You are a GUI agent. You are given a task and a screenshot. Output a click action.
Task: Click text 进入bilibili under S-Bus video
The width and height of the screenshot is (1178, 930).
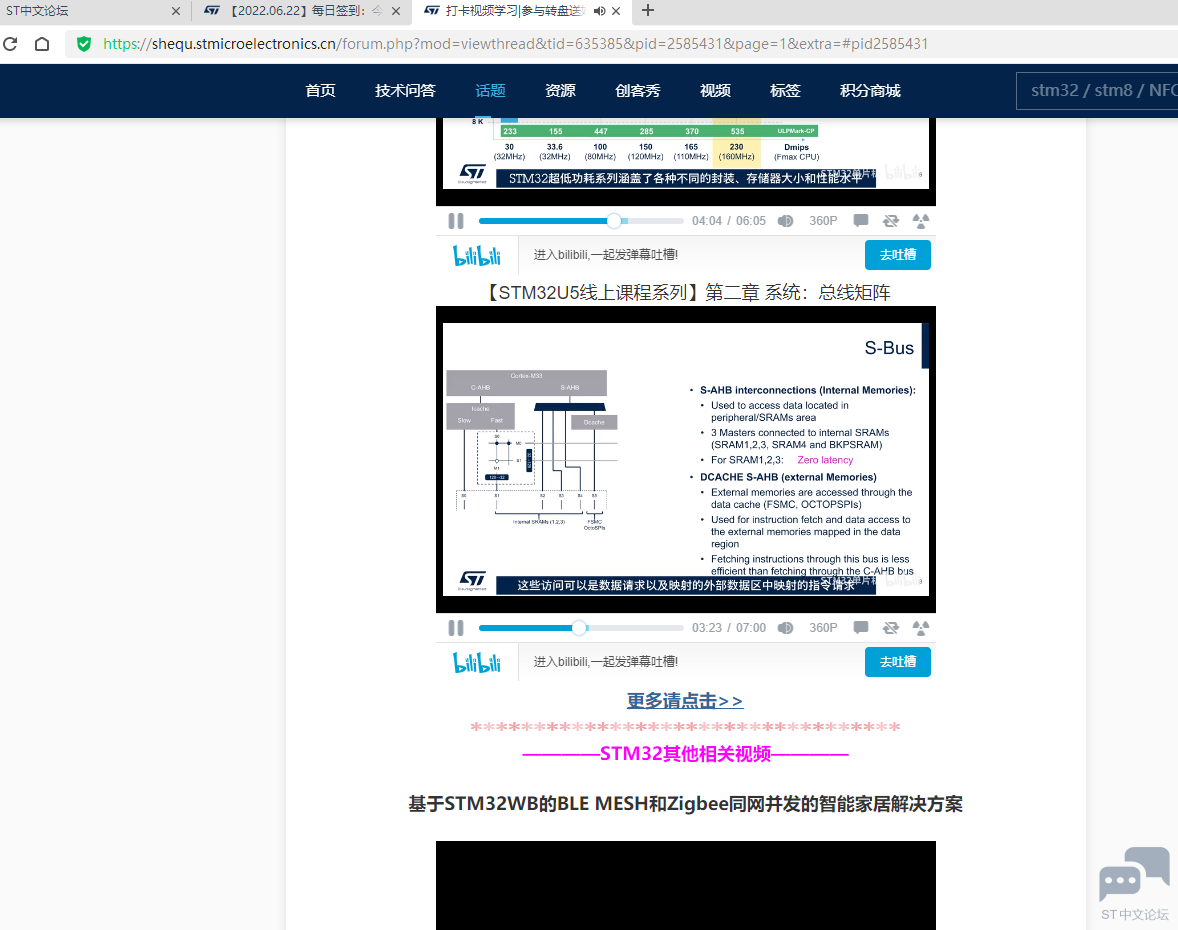[x=606, y=662]
